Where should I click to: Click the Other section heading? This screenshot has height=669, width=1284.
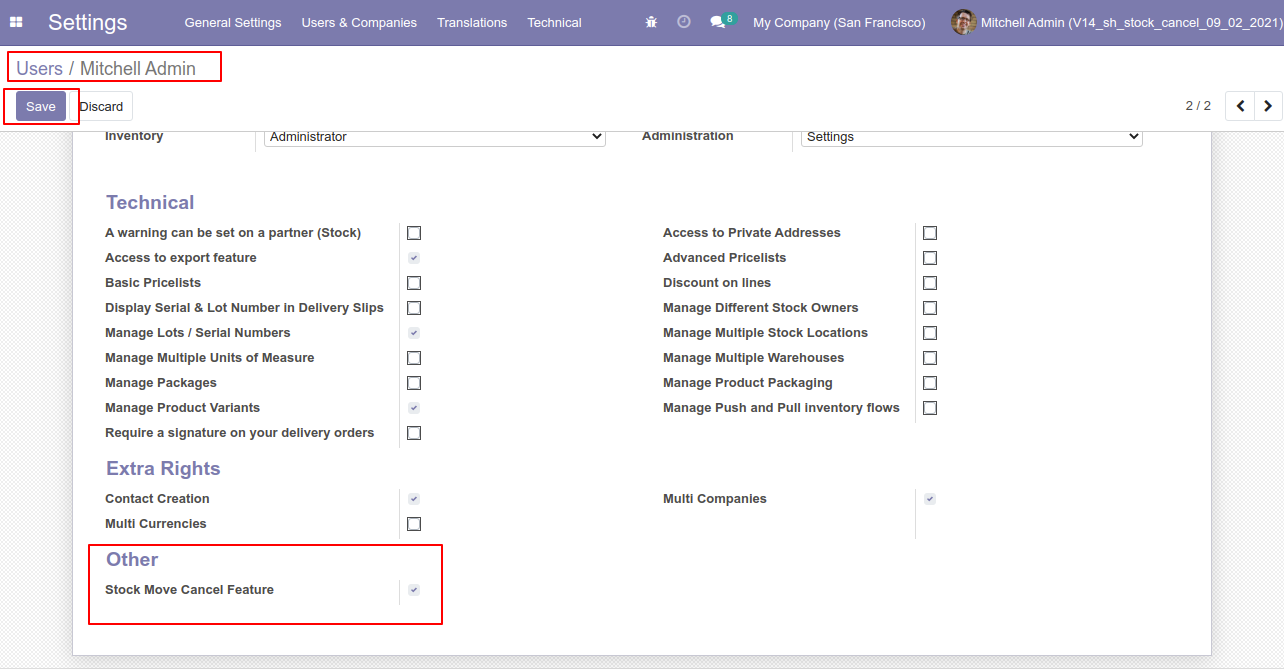click(x=132, y=559)
